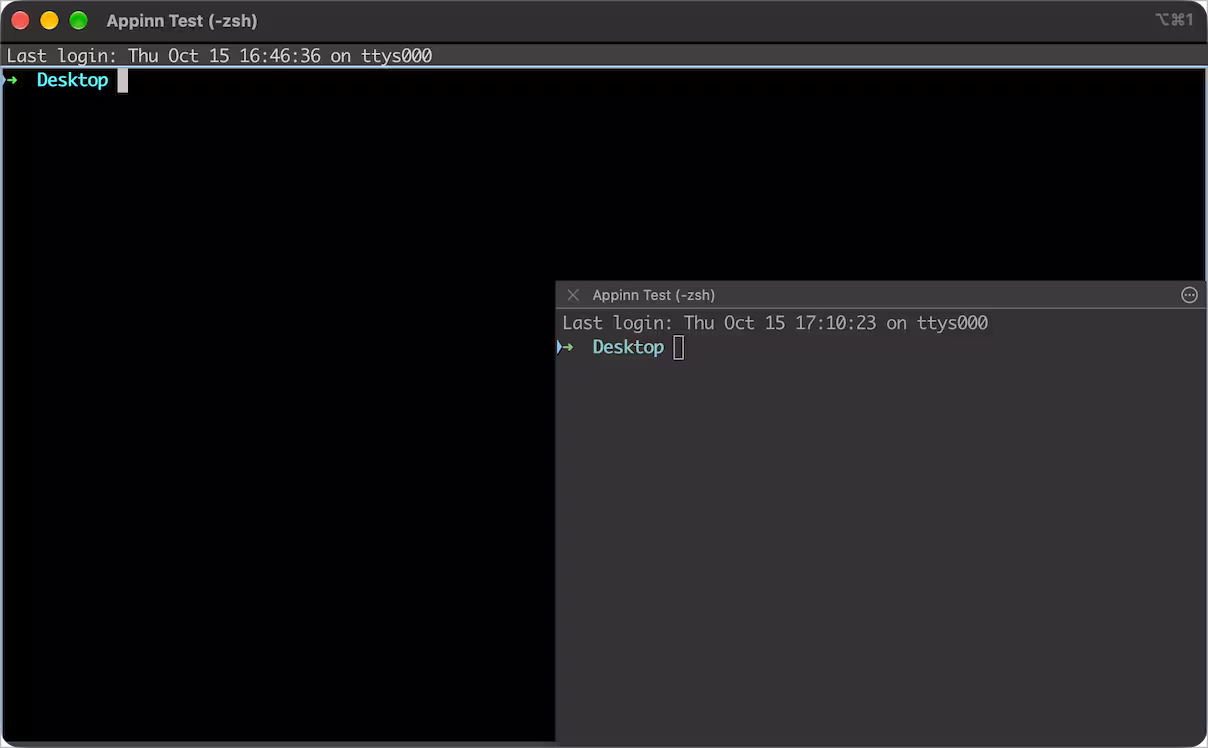The height and width of the screenshot is (748, 1208).
Task: Minimize the window with the yellow button
Action: (49, 20)
